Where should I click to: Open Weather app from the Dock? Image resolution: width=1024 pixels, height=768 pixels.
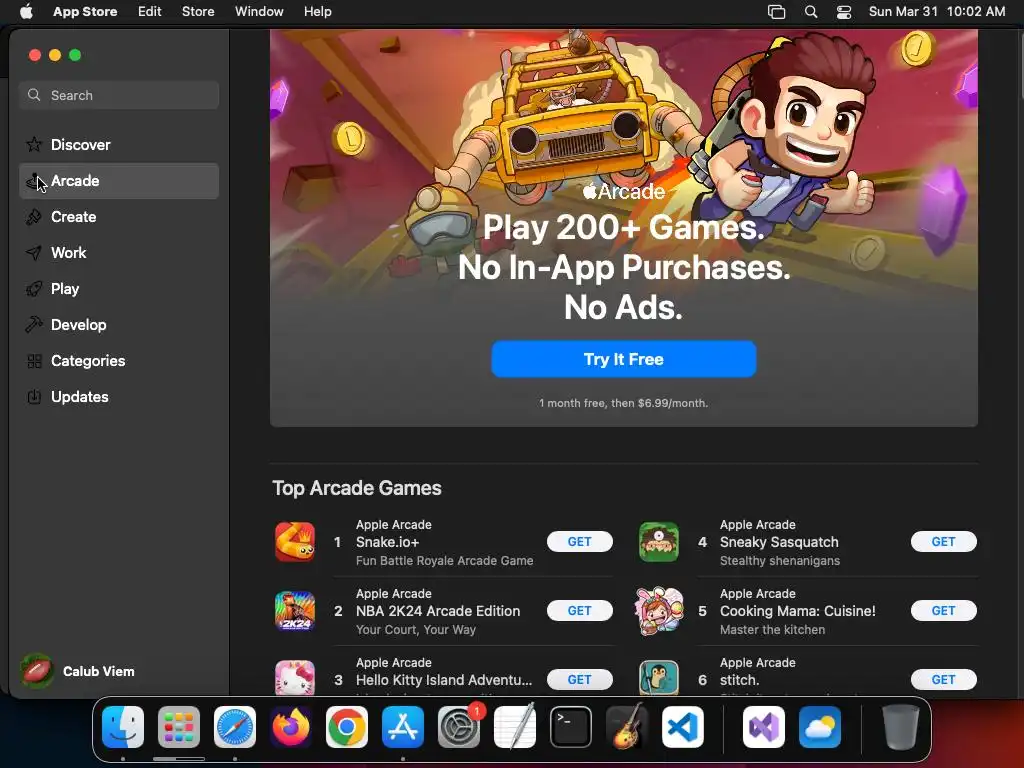[x=820, y=727]
